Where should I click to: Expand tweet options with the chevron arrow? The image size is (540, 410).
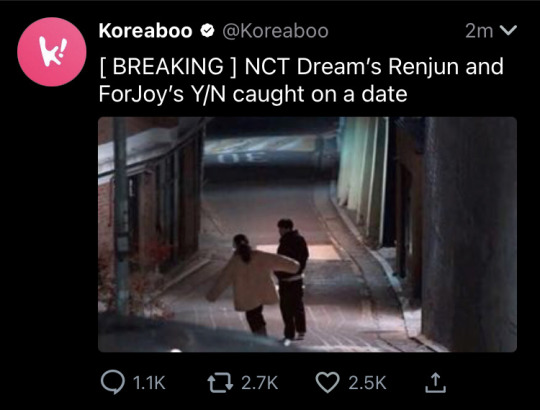tap(508, 30)
